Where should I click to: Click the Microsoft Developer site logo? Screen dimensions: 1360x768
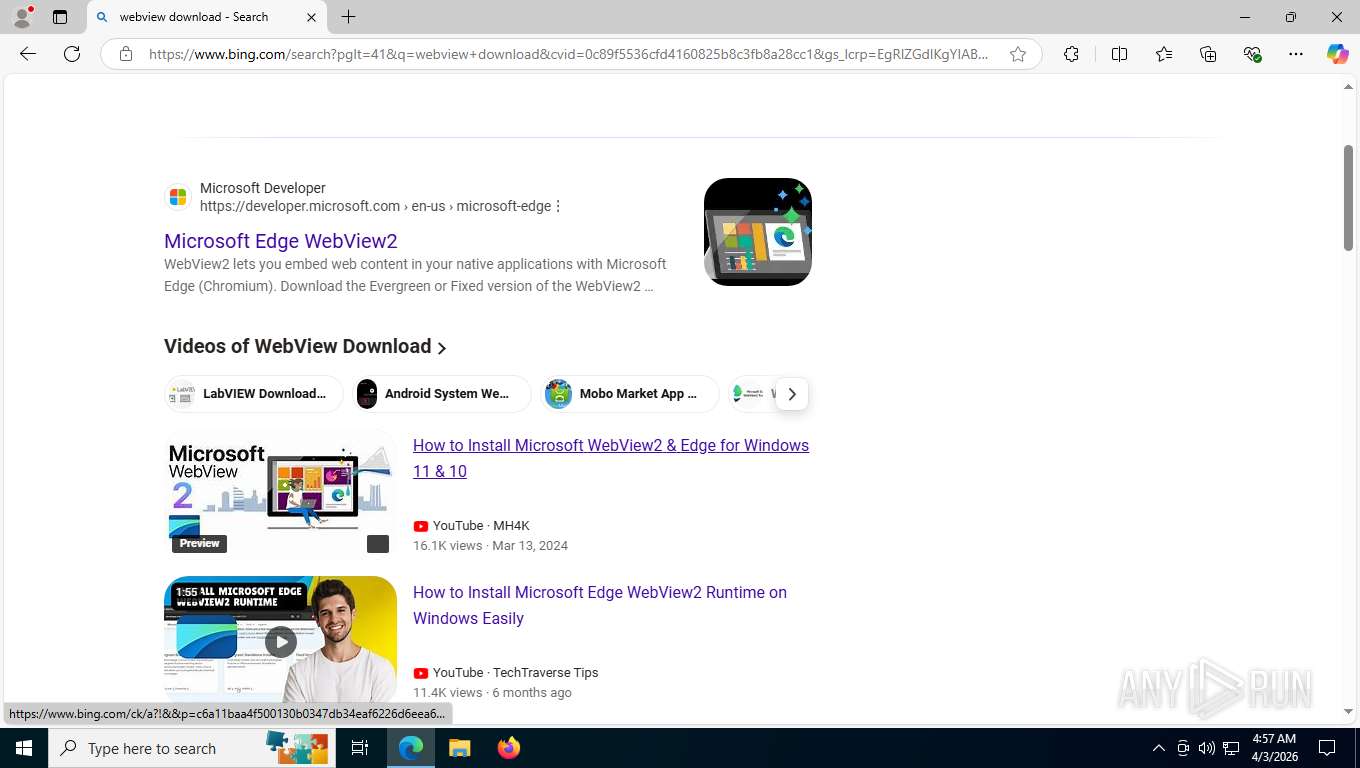(x=178, y=197)
